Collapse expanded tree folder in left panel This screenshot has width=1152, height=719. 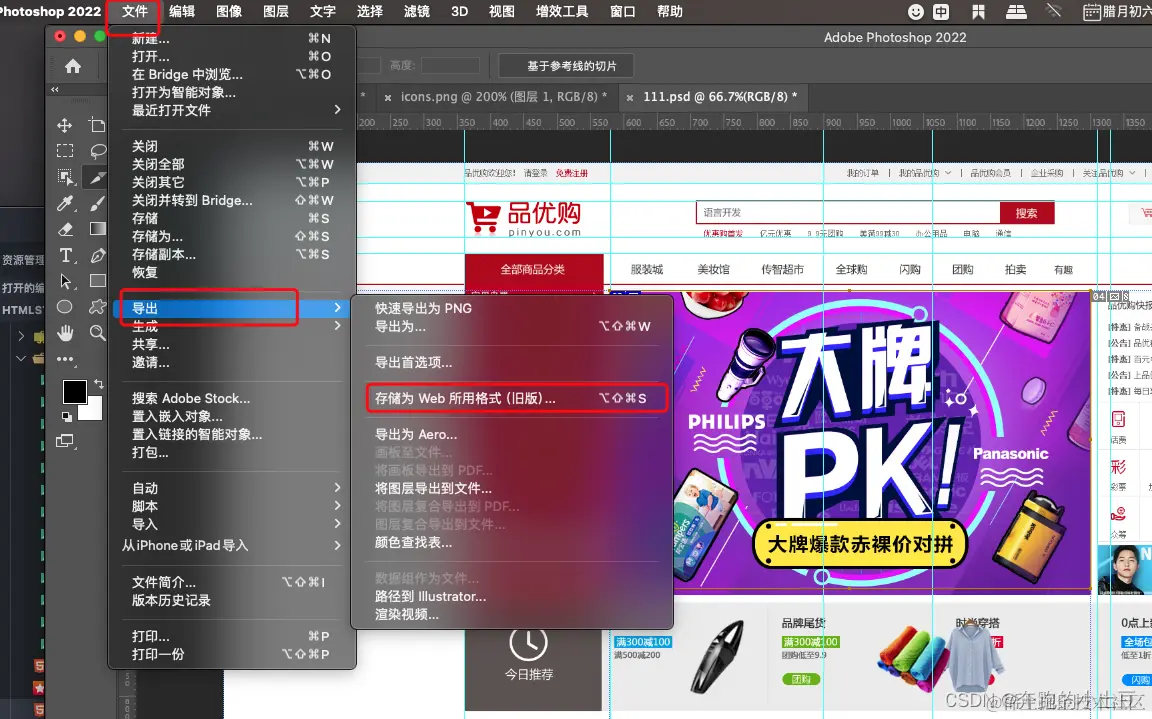pyautogui.click(x=21, y=358)
